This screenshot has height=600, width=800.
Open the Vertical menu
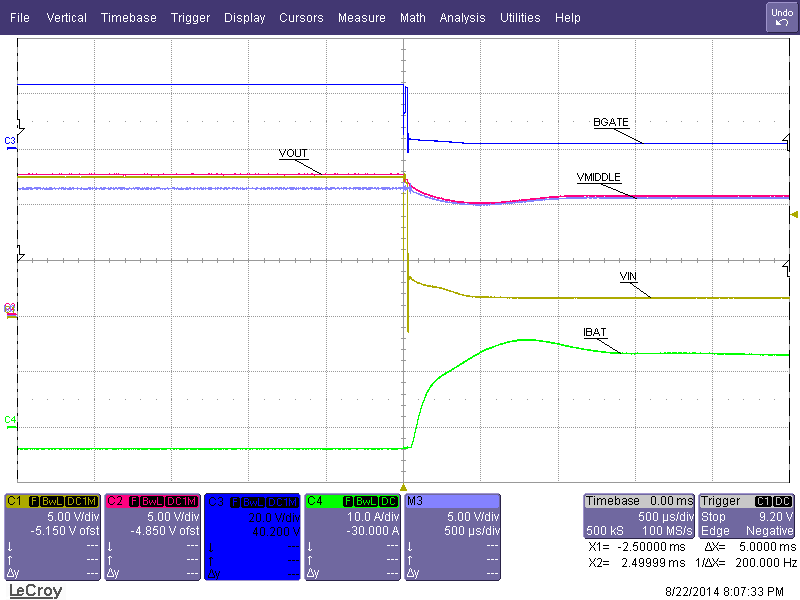(x=66, y=18)
